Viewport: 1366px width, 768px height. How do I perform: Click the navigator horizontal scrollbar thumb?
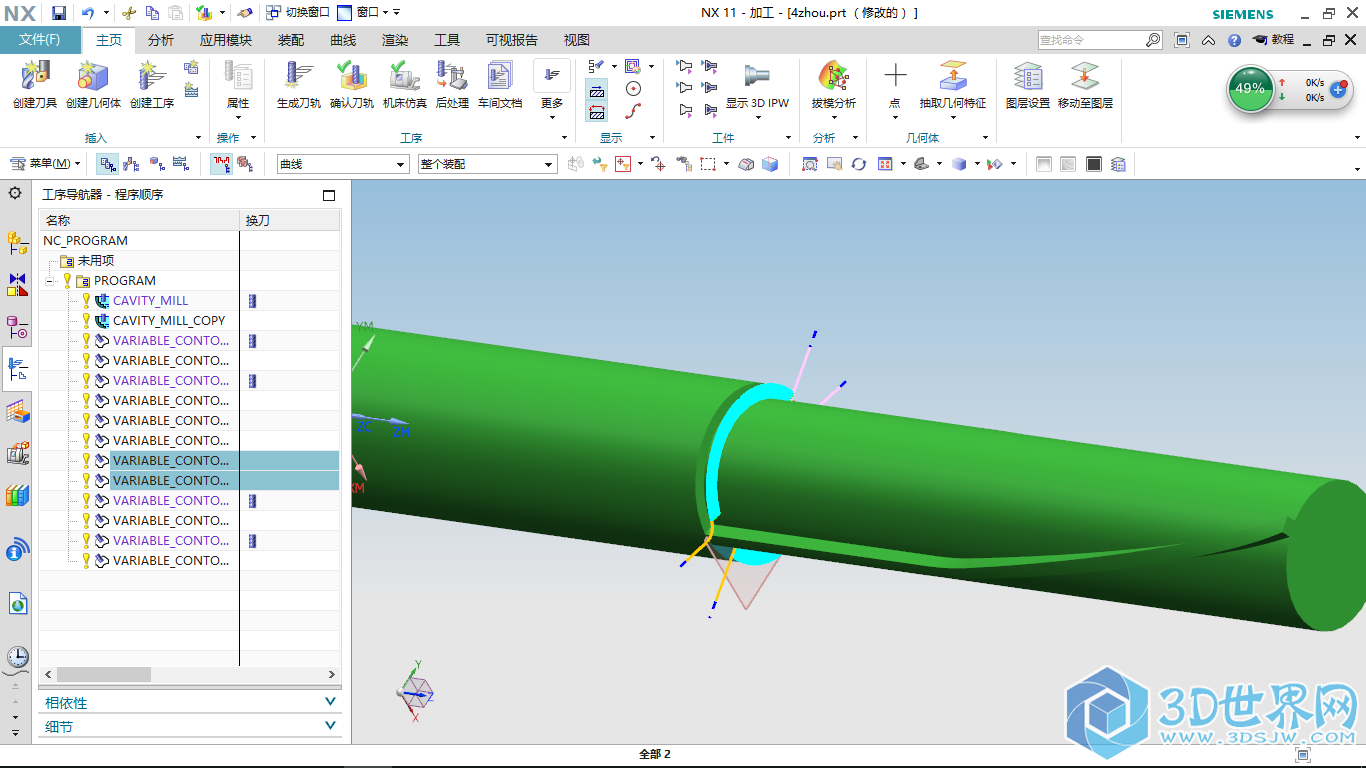point(104,675)
